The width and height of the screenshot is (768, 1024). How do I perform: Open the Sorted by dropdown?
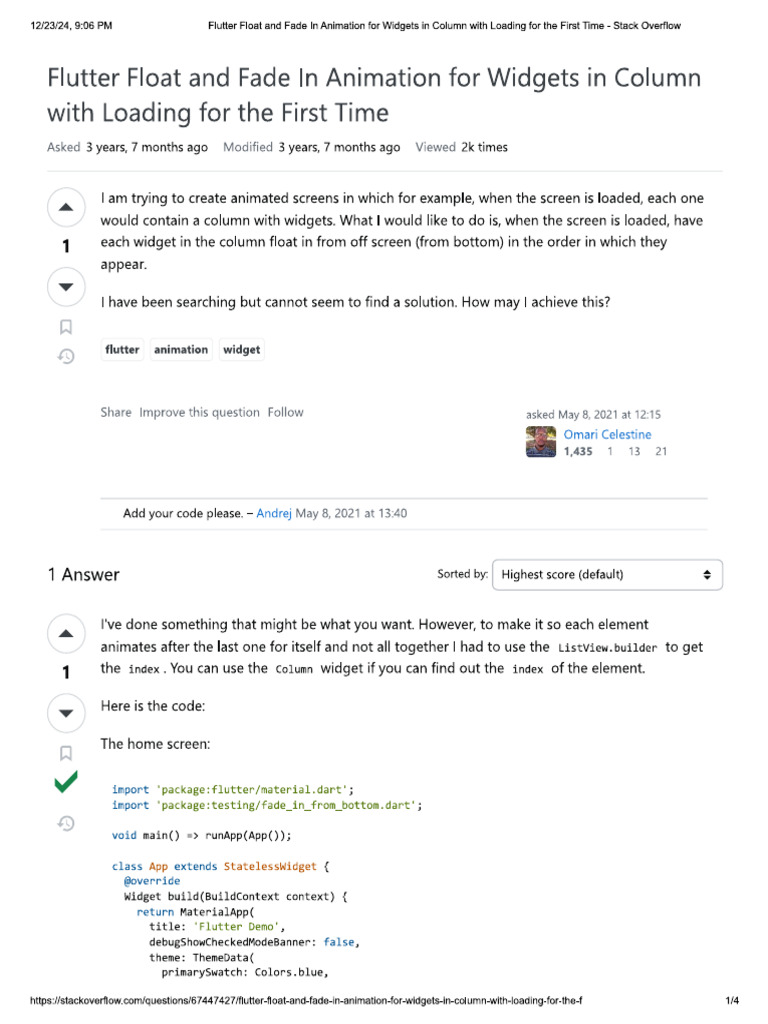click(607, 575)
